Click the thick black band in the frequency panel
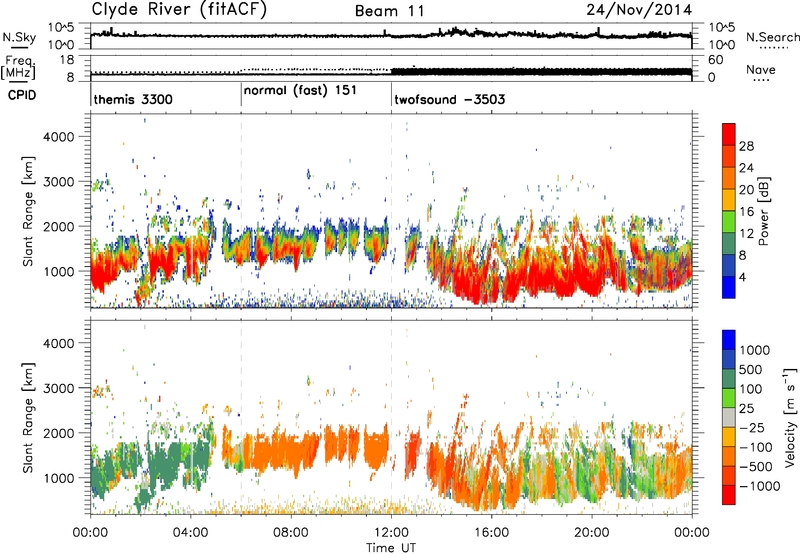 point(541,72)
